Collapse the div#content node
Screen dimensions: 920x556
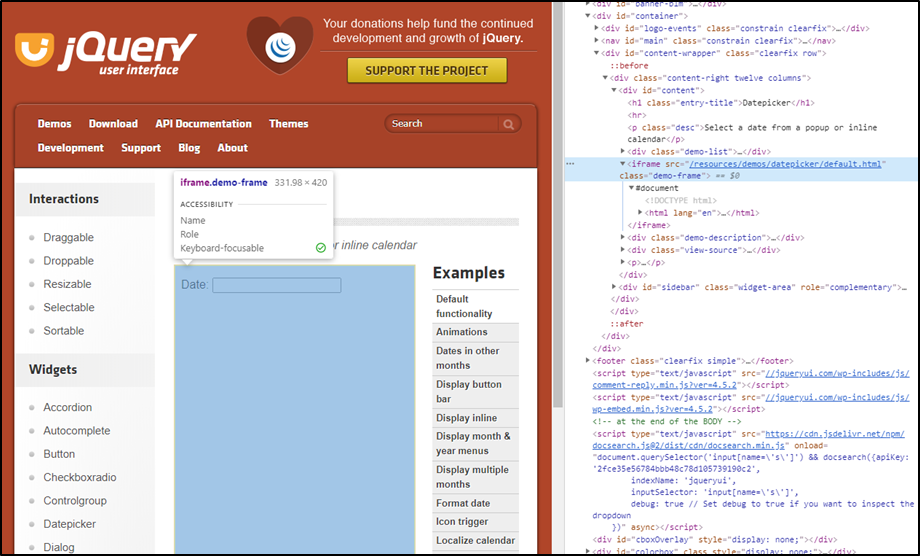click(614, 90)
